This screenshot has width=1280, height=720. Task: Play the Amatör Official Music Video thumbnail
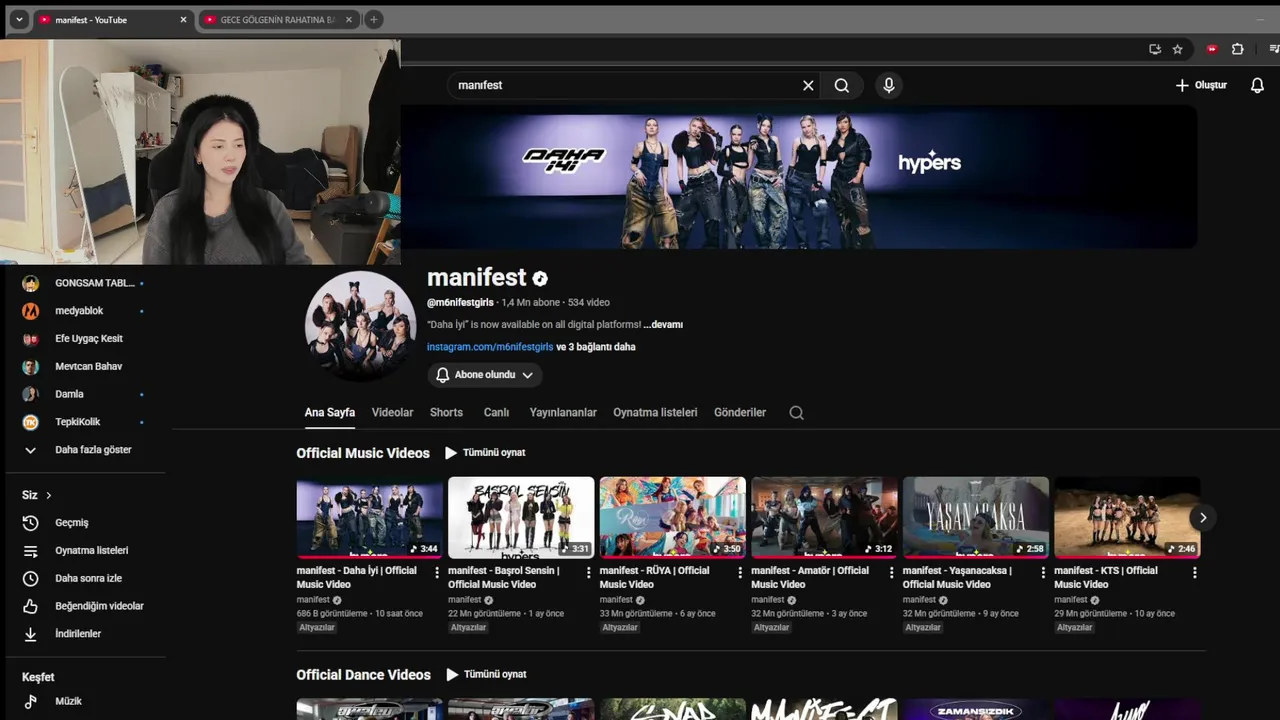click(824, 517)
